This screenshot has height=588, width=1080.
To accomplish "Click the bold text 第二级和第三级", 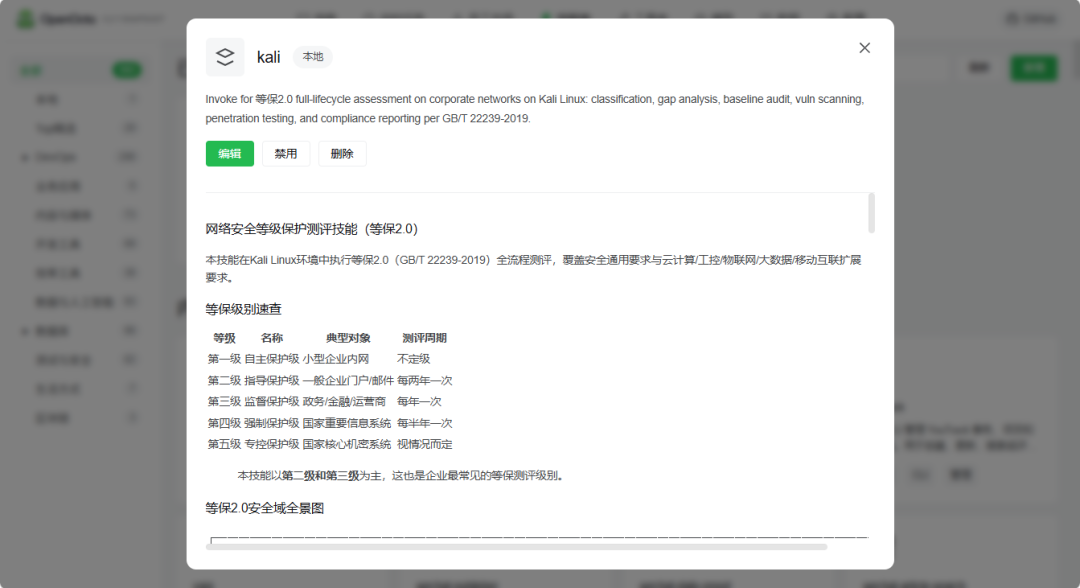I will (320, 476).
